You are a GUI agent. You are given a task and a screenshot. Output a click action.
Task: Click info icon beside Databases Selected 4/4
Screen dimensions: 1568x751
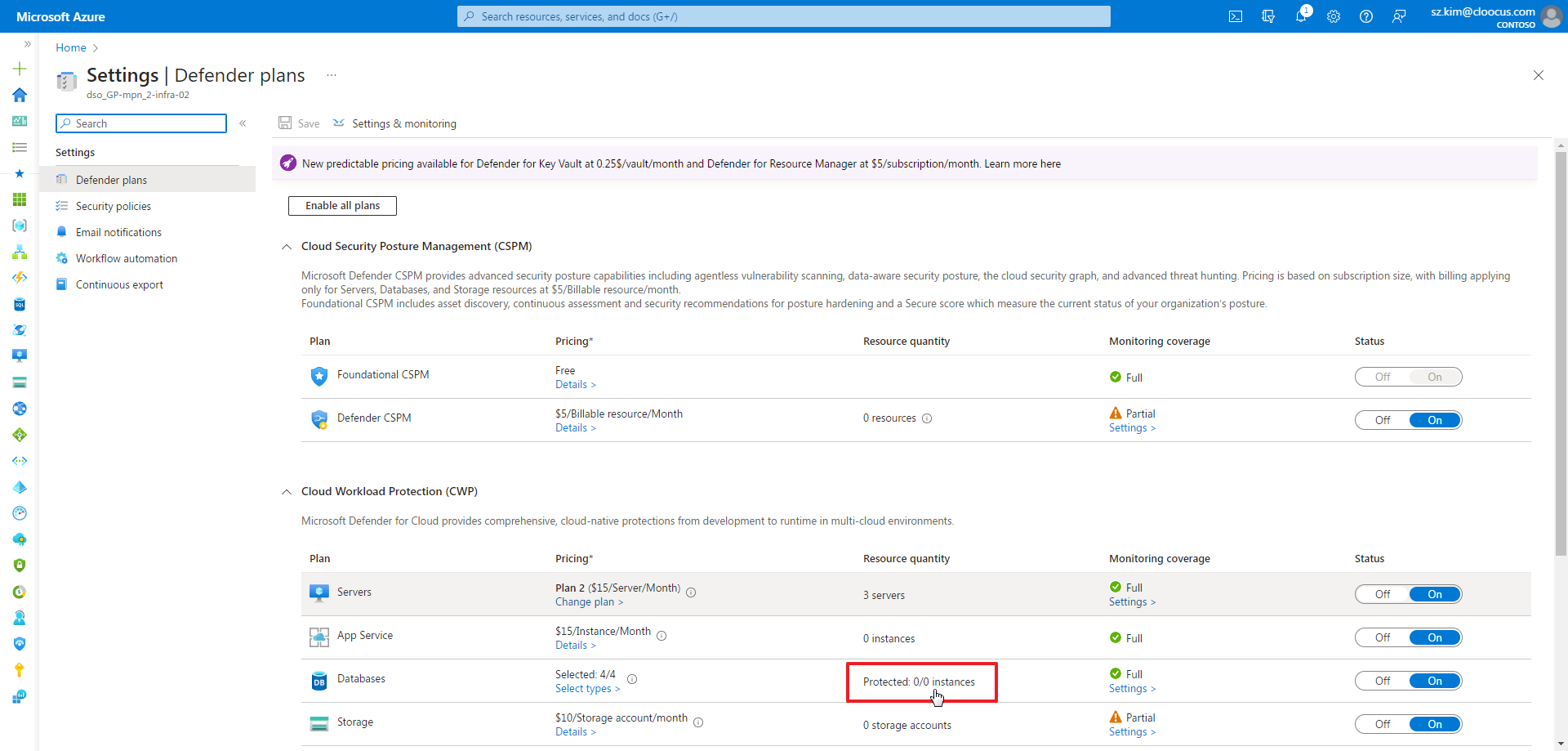coord(632,679)
